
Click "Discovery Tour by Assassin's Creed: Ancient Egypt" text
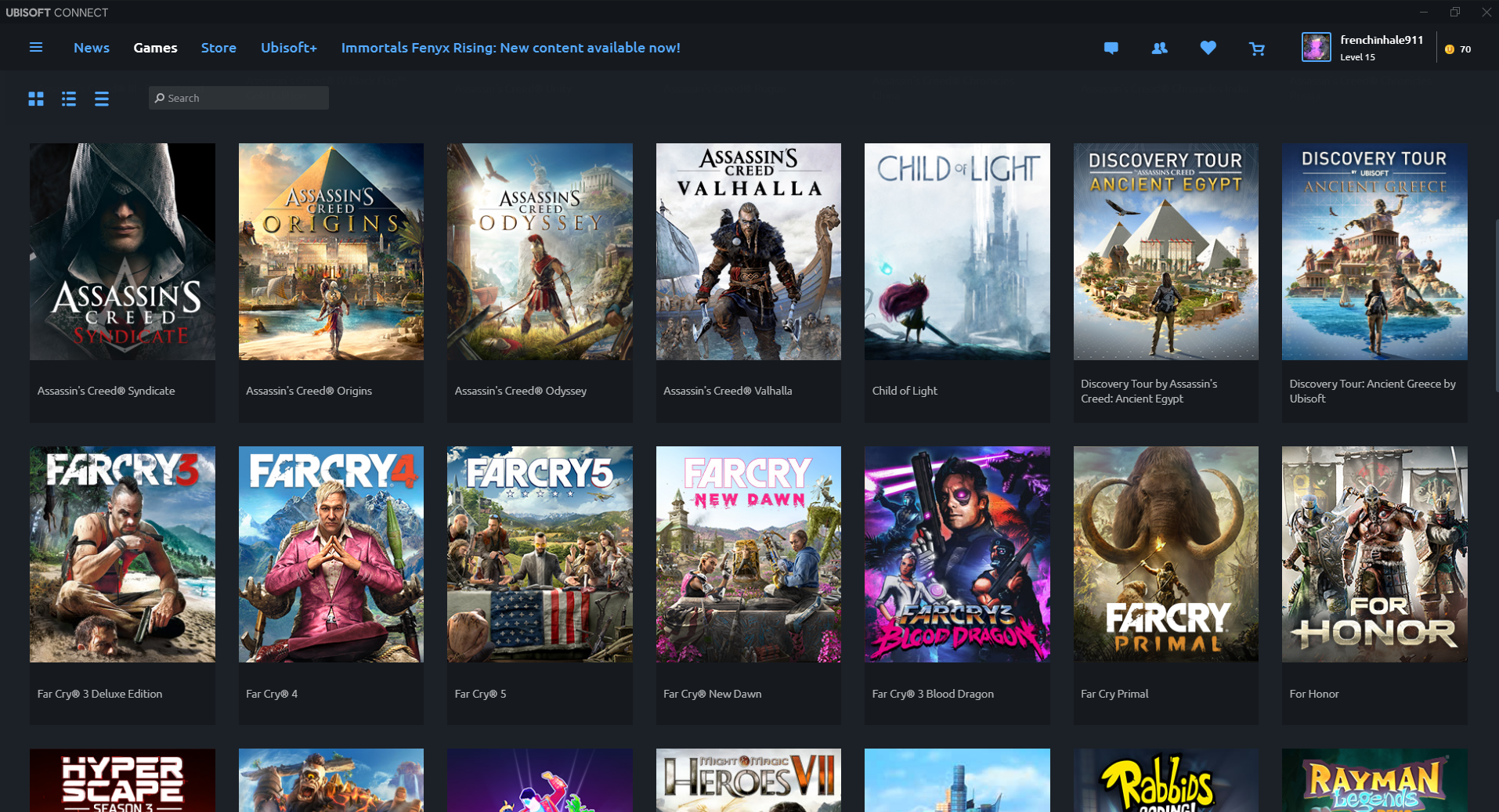click(1149, 391)
